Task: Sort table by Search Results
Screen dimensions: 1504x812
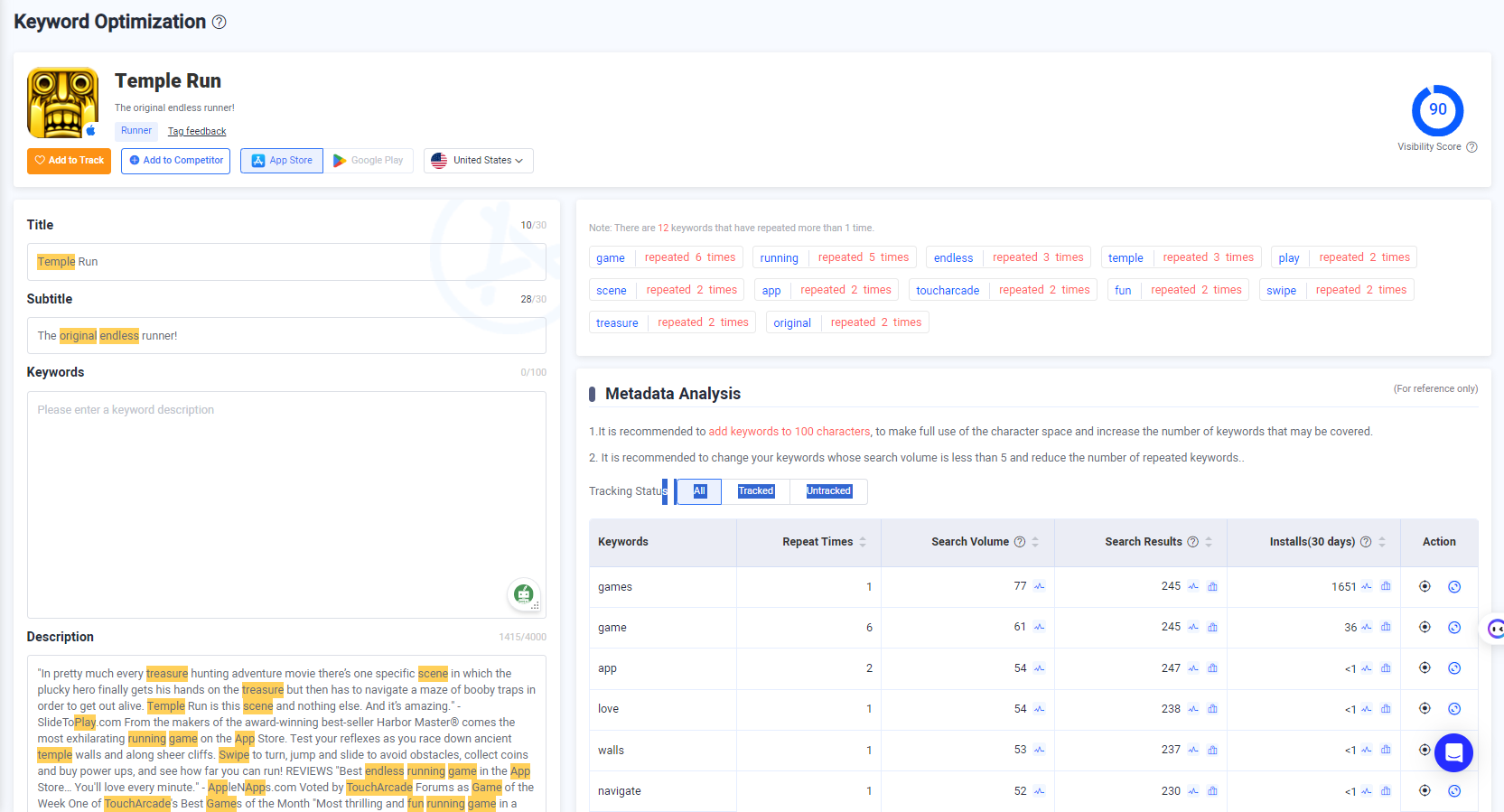Action: coord(1209,542)
